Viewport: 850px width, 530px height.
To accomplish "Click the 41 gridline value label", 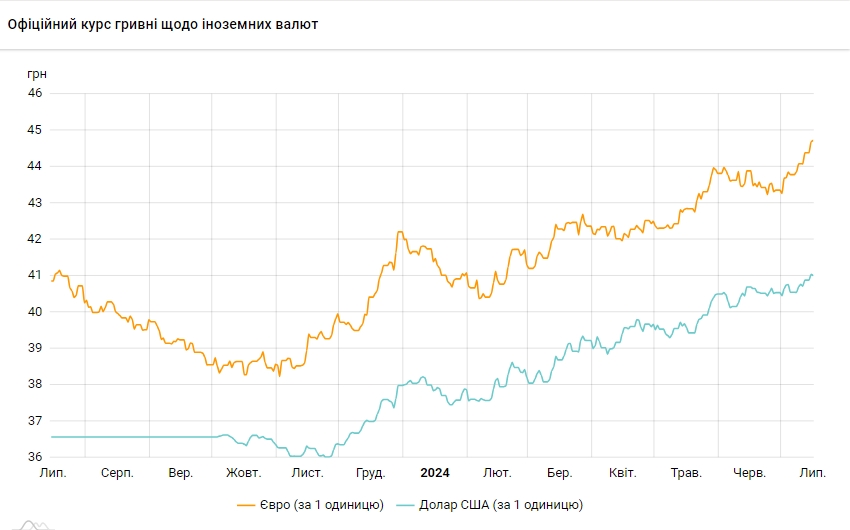I will (x=35, y=275).
